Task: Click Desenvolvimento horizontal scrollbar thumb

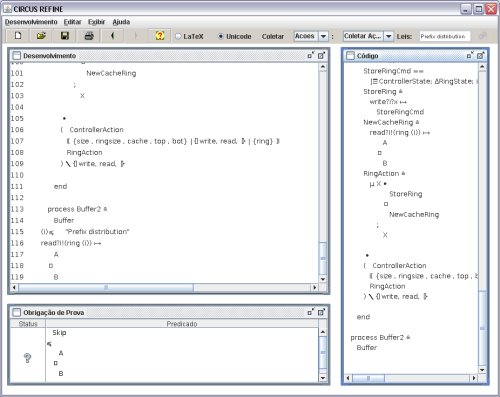Action: pyautogui.click(x=106, y=287)
